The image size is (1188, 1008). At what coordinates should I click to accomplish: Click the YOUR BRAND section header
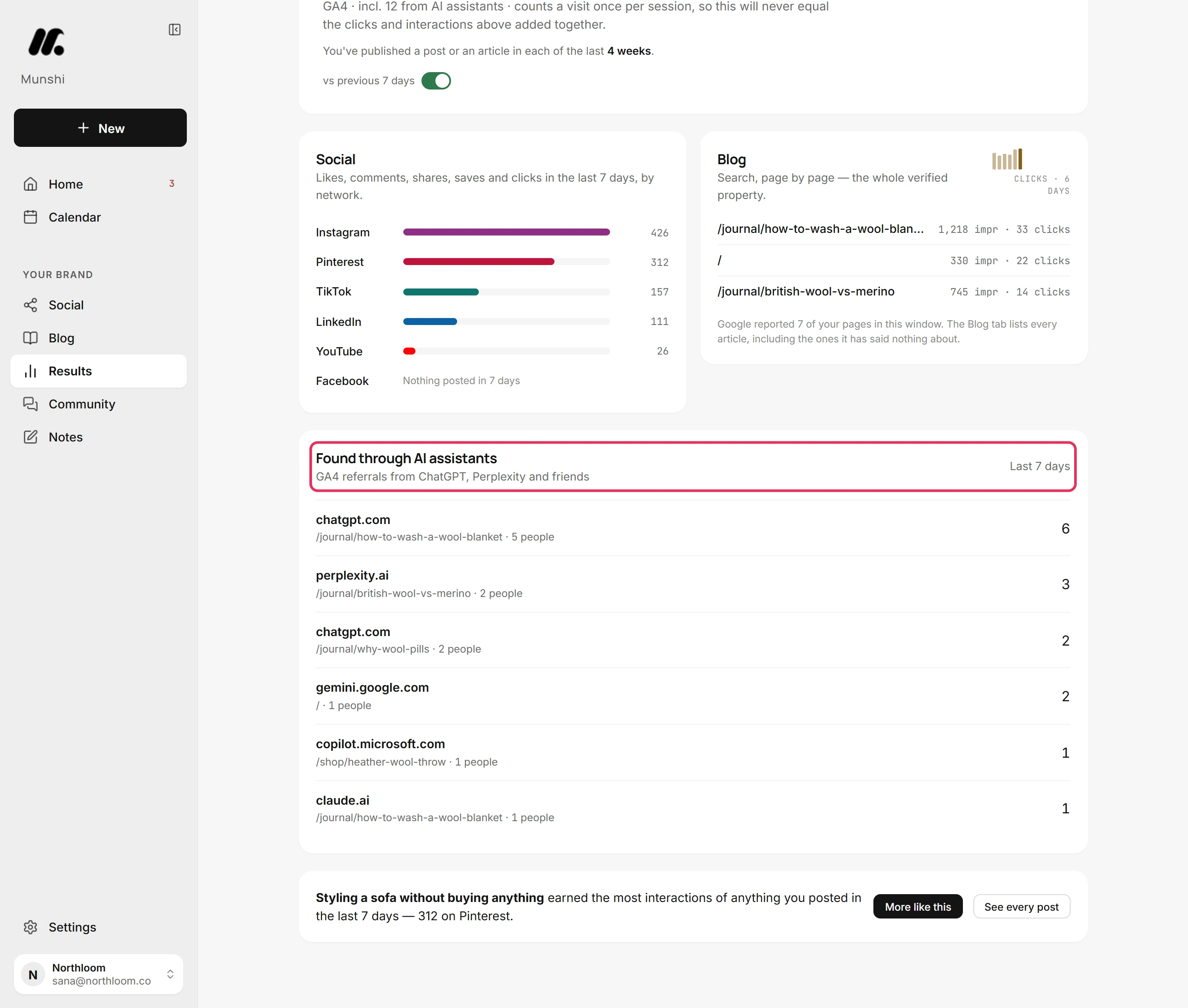(x=58, y=275)
